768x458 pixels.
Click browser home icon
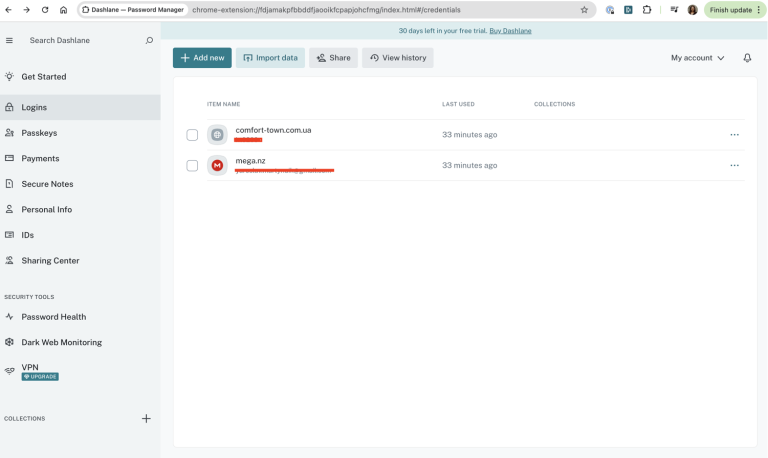pyautogui.click(x=63, y=10)
